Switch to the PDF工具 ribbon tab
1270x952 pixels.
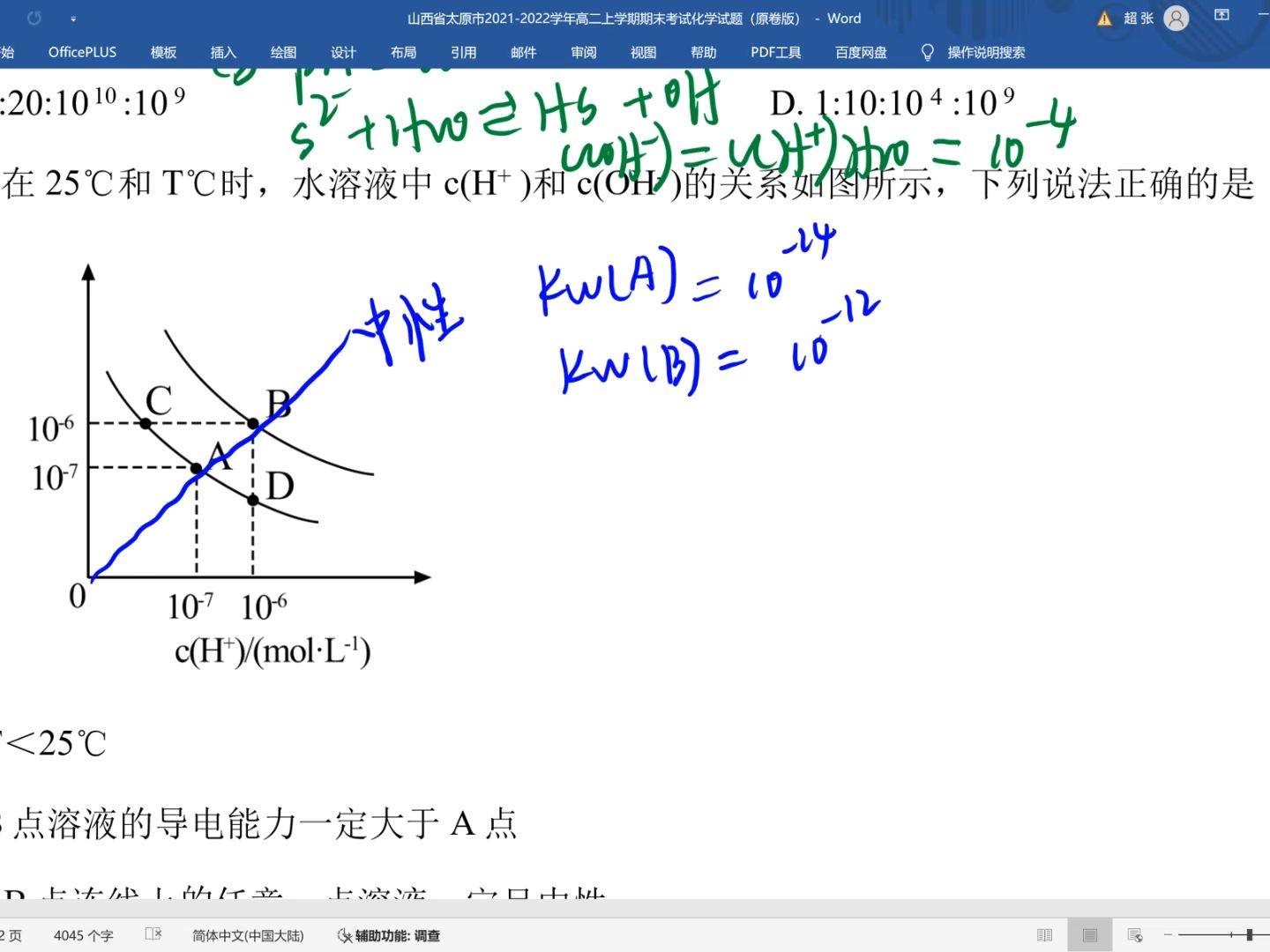click(x=775, y=52)
